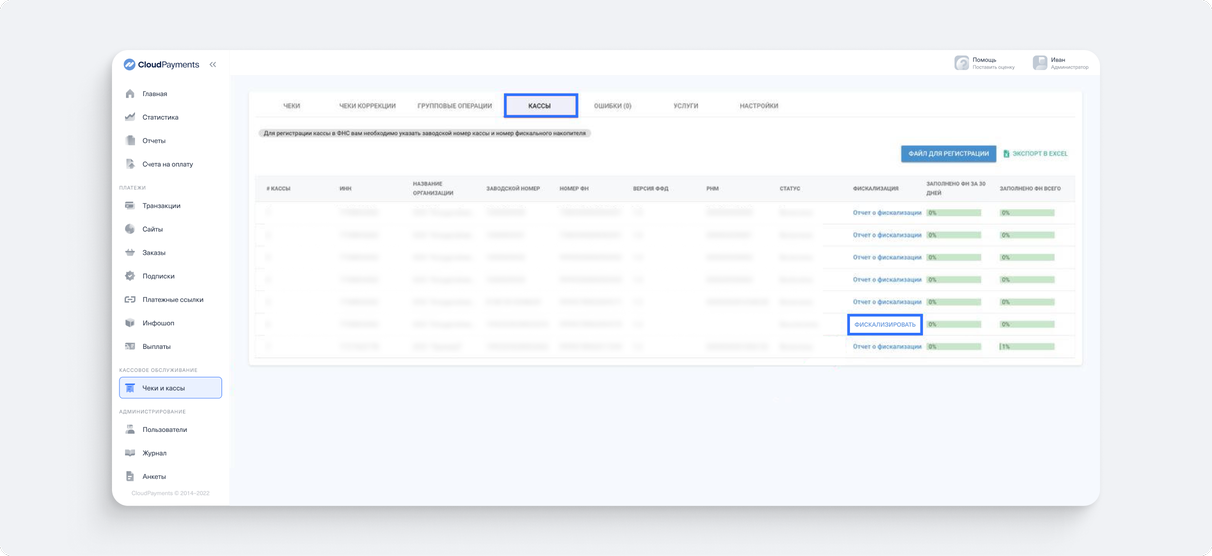Select the Ошибки (0) tab

coord(612,106)
